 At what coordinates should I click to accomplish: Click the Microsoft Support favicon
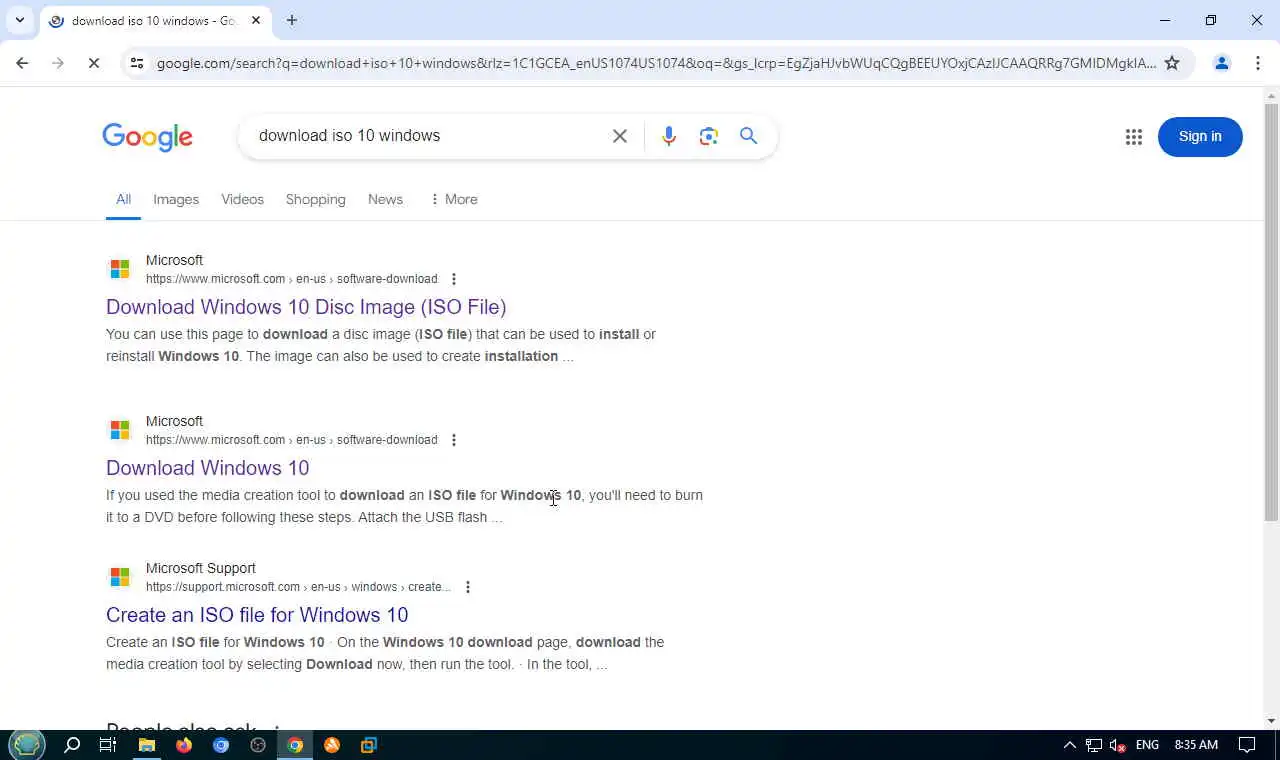[x=120, y=577]
